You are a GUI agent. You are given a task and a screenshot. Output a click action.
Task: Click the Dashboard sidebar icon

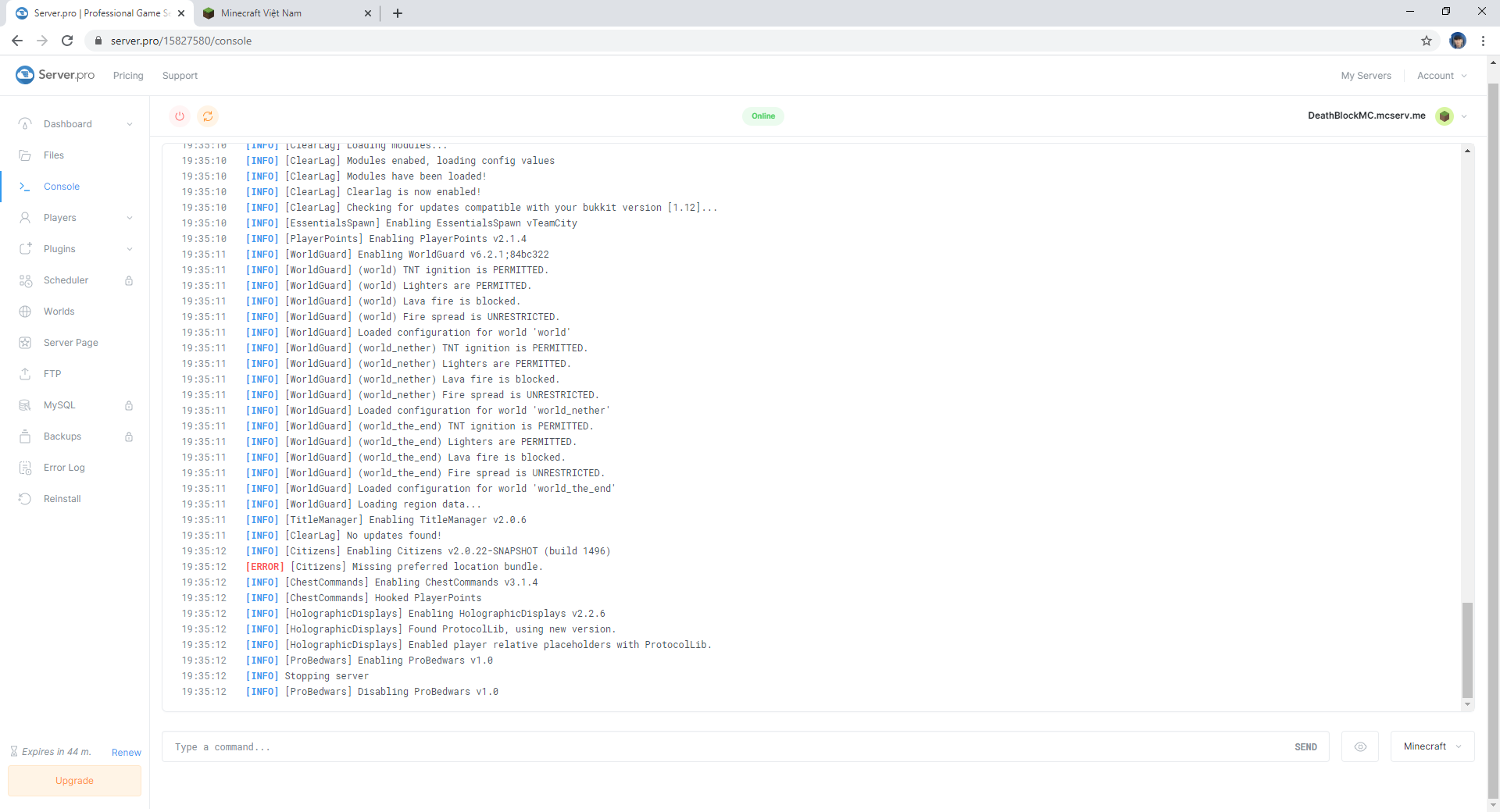coord(25,124)
